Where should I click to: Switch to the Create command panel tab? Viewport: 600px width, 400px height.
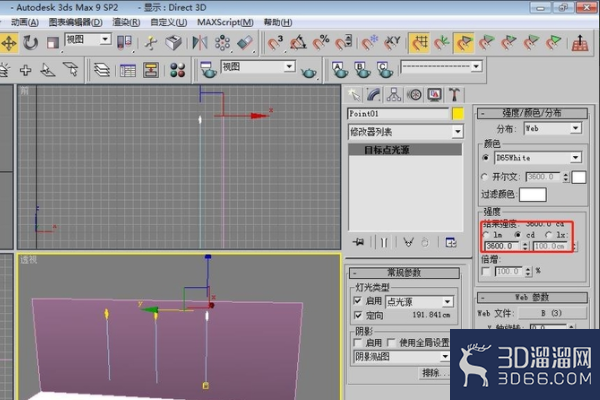click(354, 95)
